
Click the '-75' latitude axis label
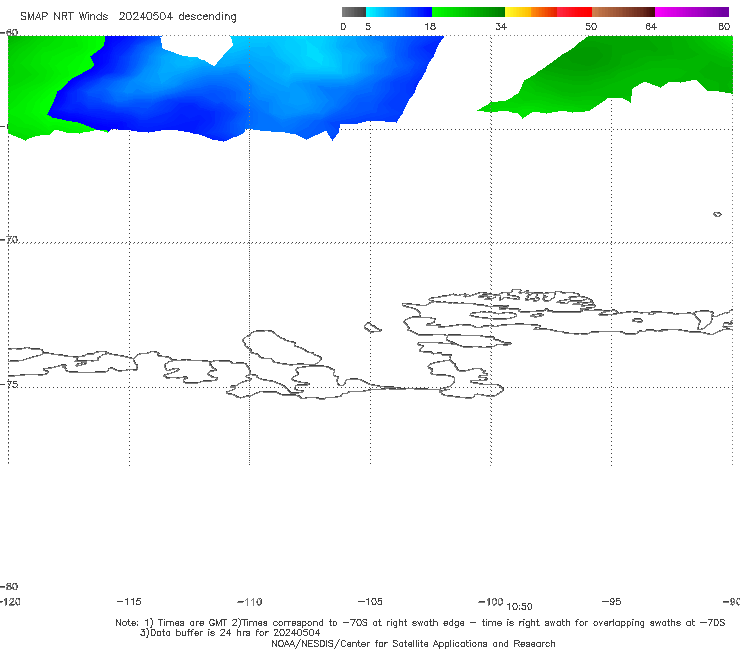coord(9,384)
